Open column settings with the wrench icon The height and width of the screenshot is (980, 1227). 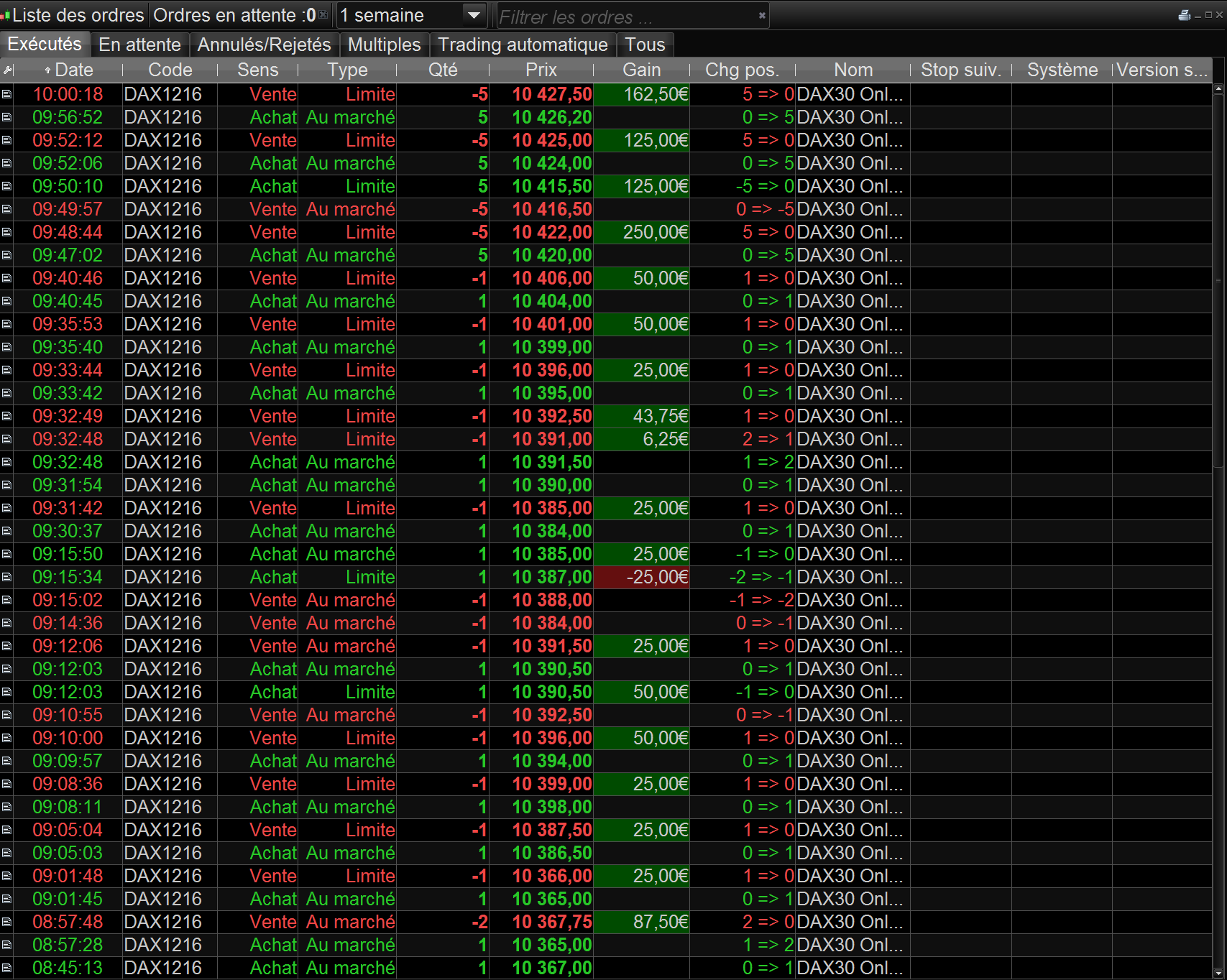(x=7, y=70)
